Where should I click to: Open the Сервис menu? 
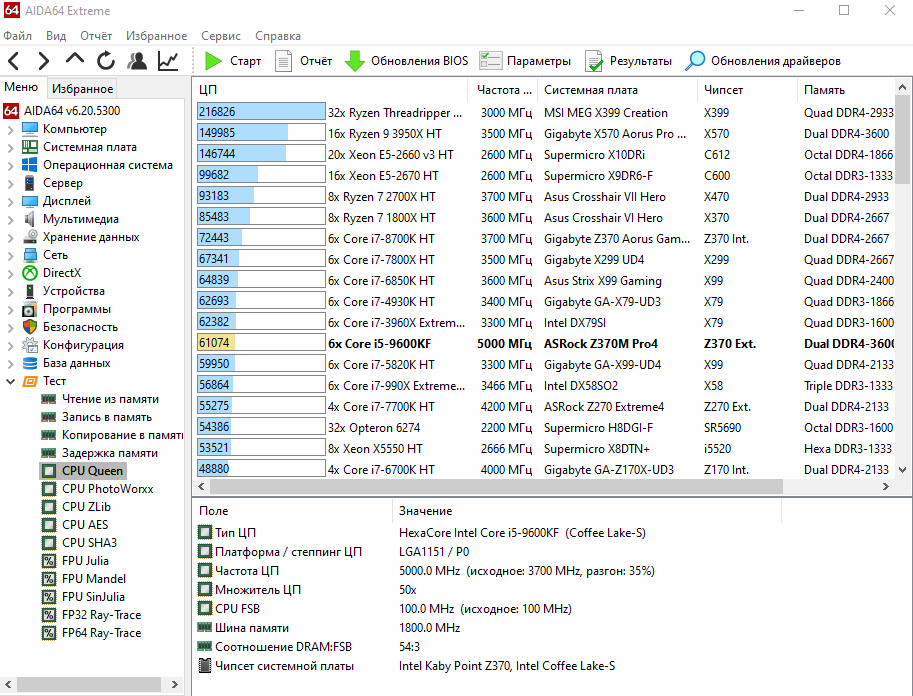[x=220, y=36]
